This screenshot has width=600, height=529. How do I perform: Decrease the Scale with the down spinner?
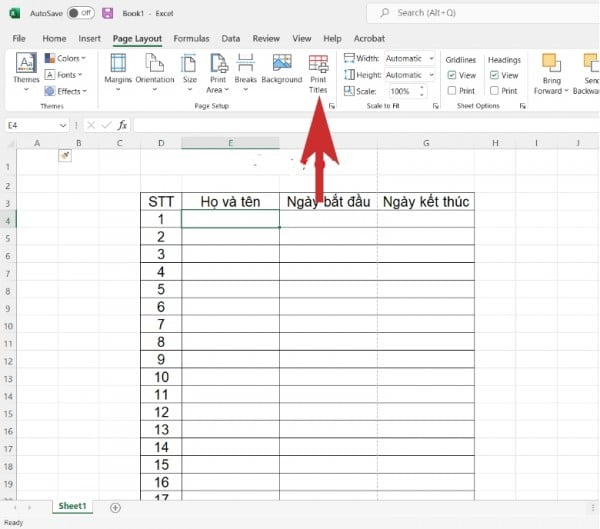(x=422, y=95)
